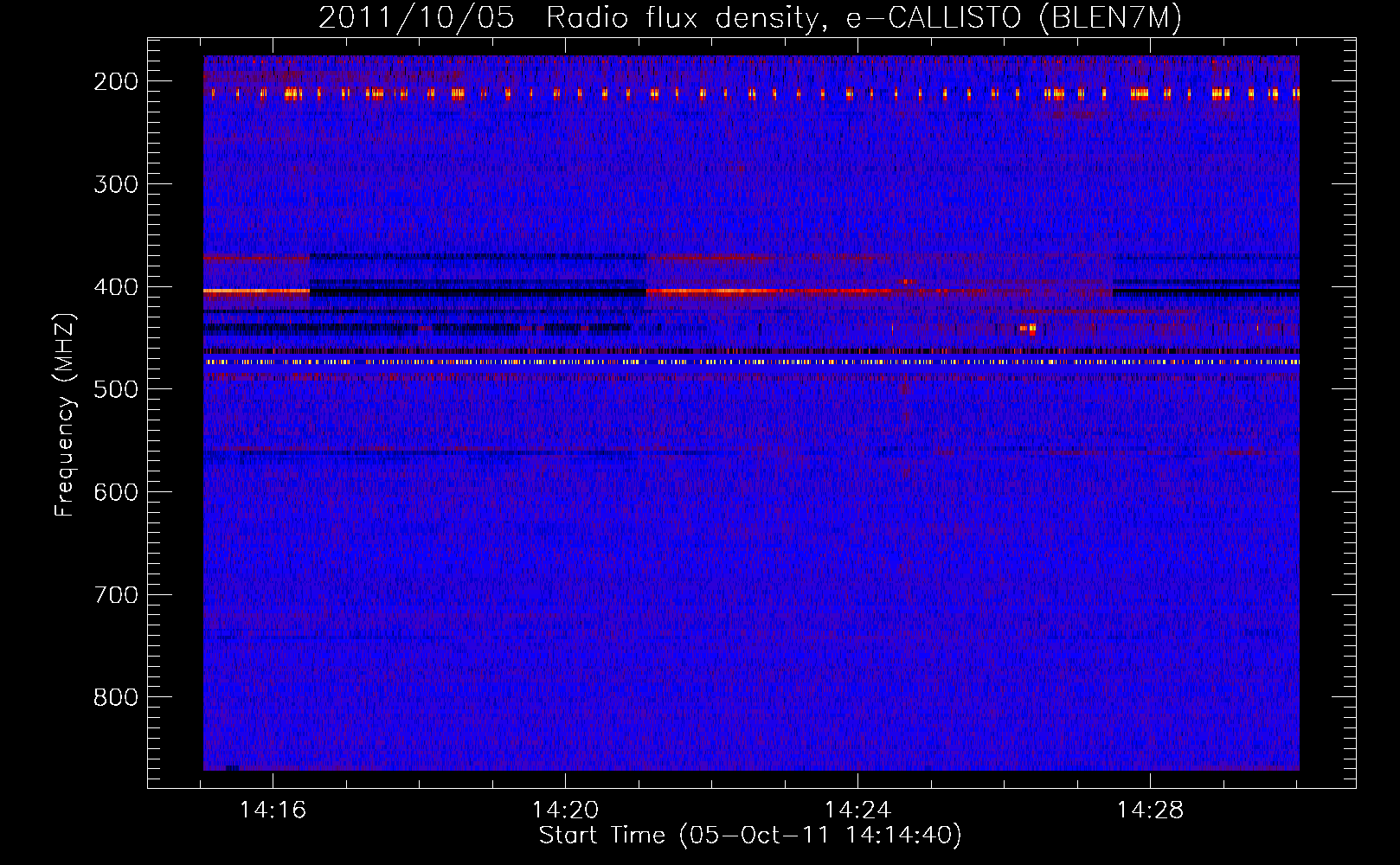The image size is (1400, 865).
Task: Click the plot title "Radio flux density, e-CALLISTO (BLEN7M)"
Action: click(x=864, y=17)
